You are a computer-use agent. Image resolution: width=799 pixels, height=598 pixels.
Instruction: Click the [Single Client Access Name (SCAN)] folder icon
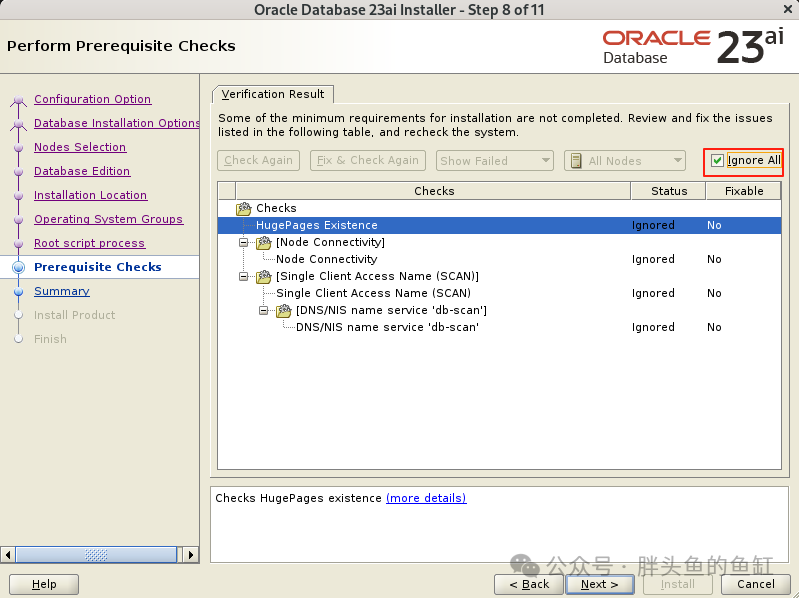tap(264, 277)
